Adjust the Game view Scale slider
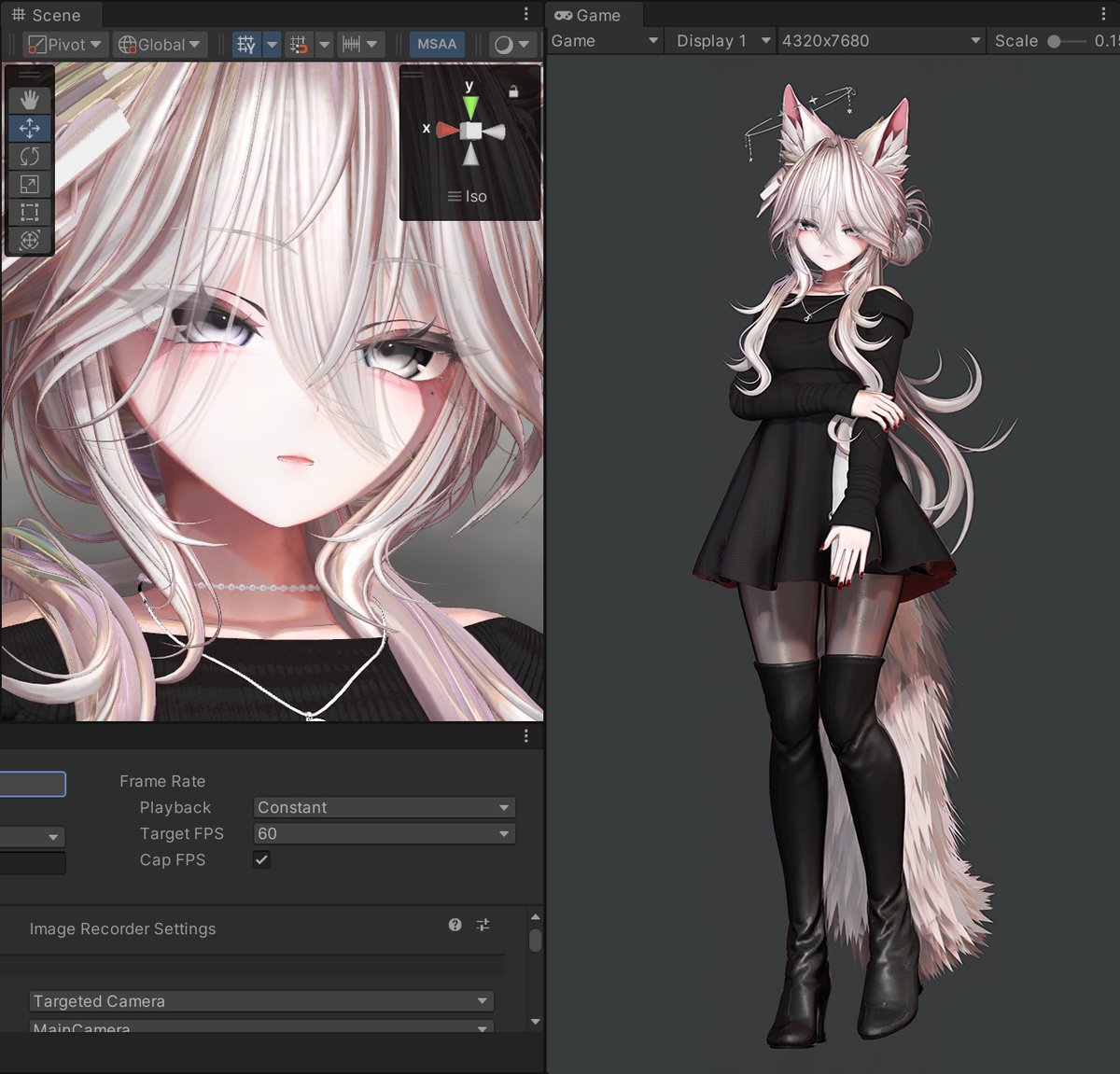This screenshot has height=1074, width=1120. pos(1054,41)
